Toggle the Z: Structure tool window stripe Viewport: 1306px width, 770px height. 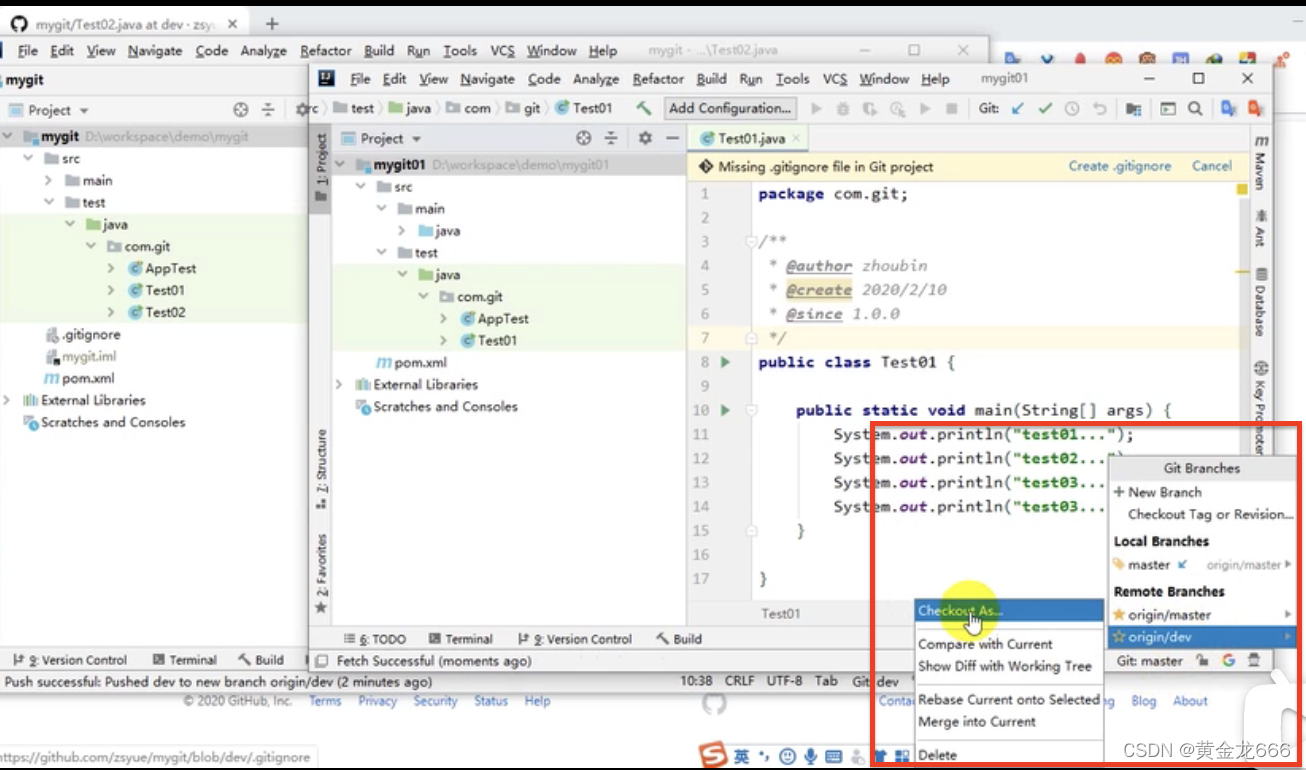tap(321, 470)
